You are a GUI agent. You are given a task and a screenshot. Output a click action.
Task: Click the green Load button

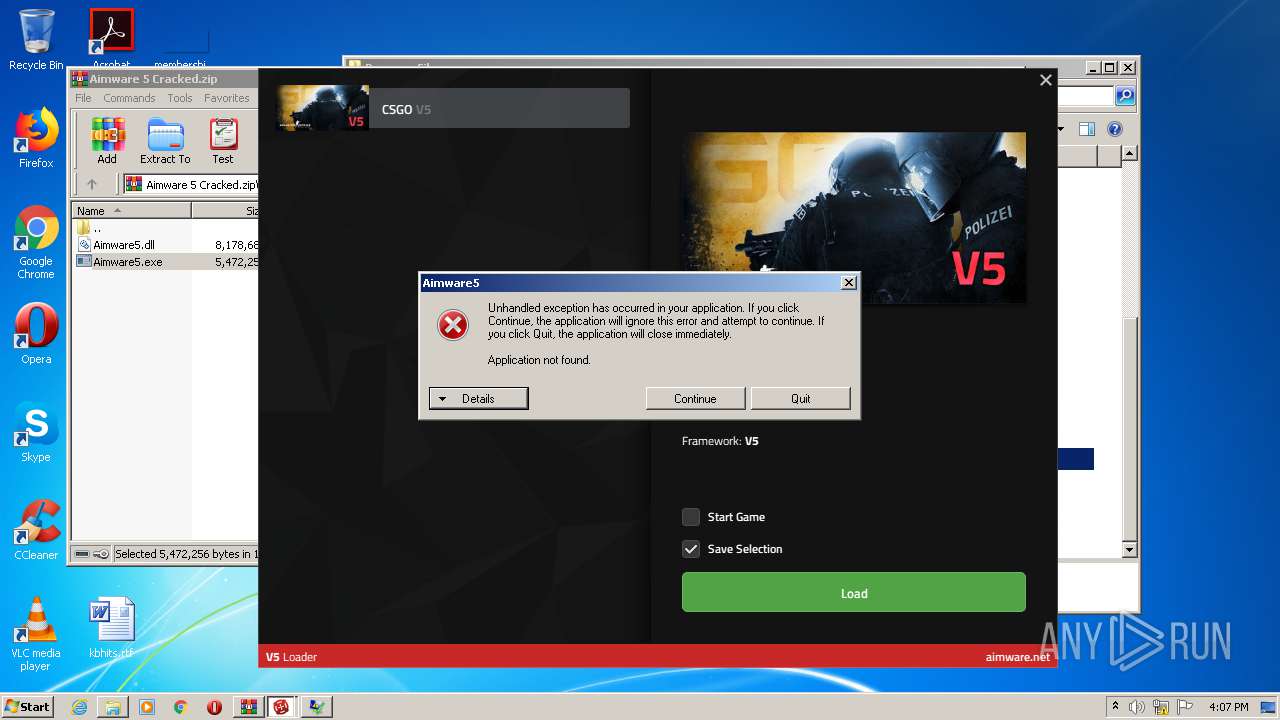tap(853, 592)
